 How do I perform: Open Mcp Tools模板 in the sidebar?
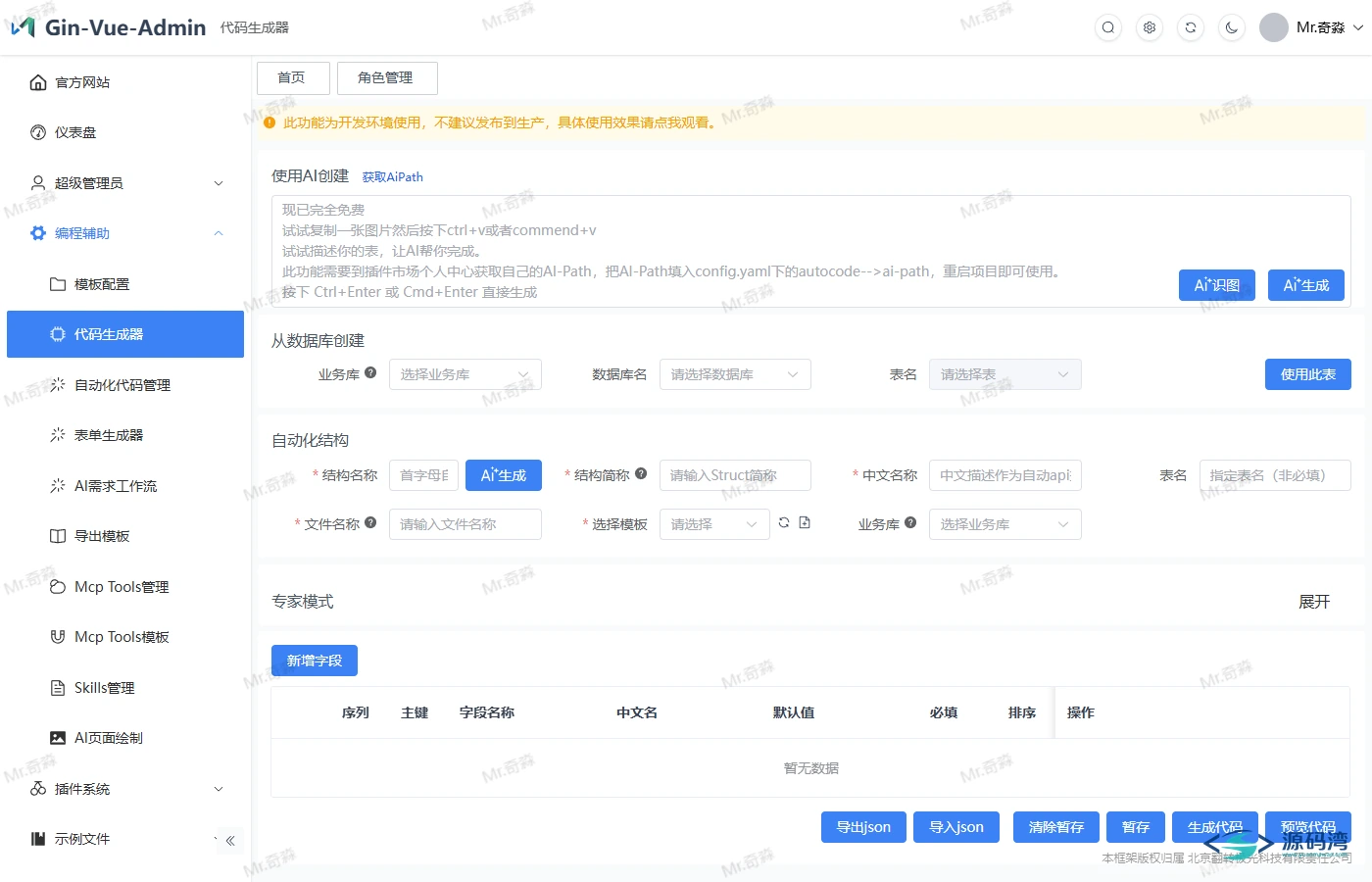pyautogui.click(x=125, y=637)
